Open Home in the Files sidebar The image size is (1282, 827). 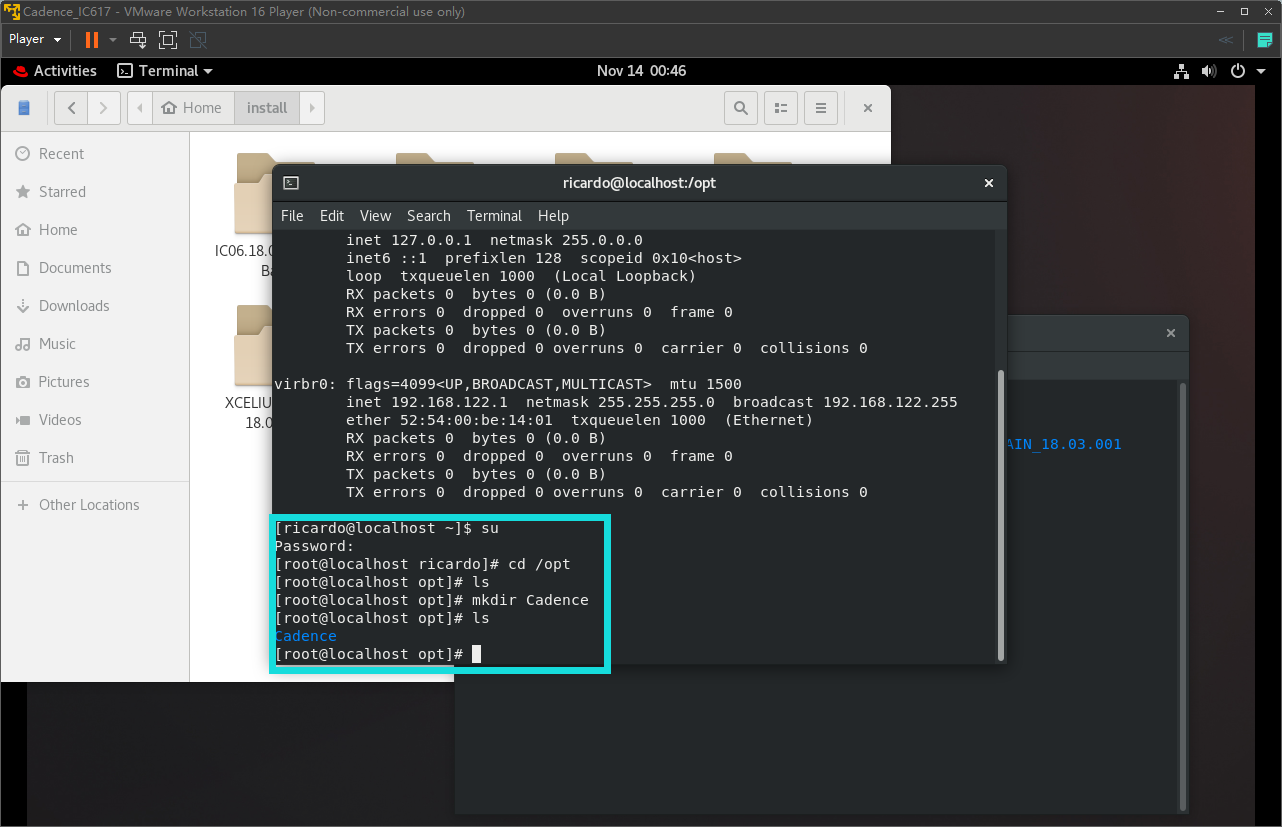pos(95,230)
